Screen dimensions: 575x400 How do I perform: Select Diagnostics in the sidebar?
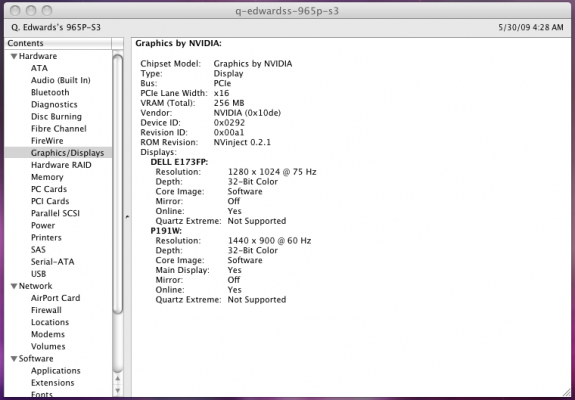[x=54, y=104]
